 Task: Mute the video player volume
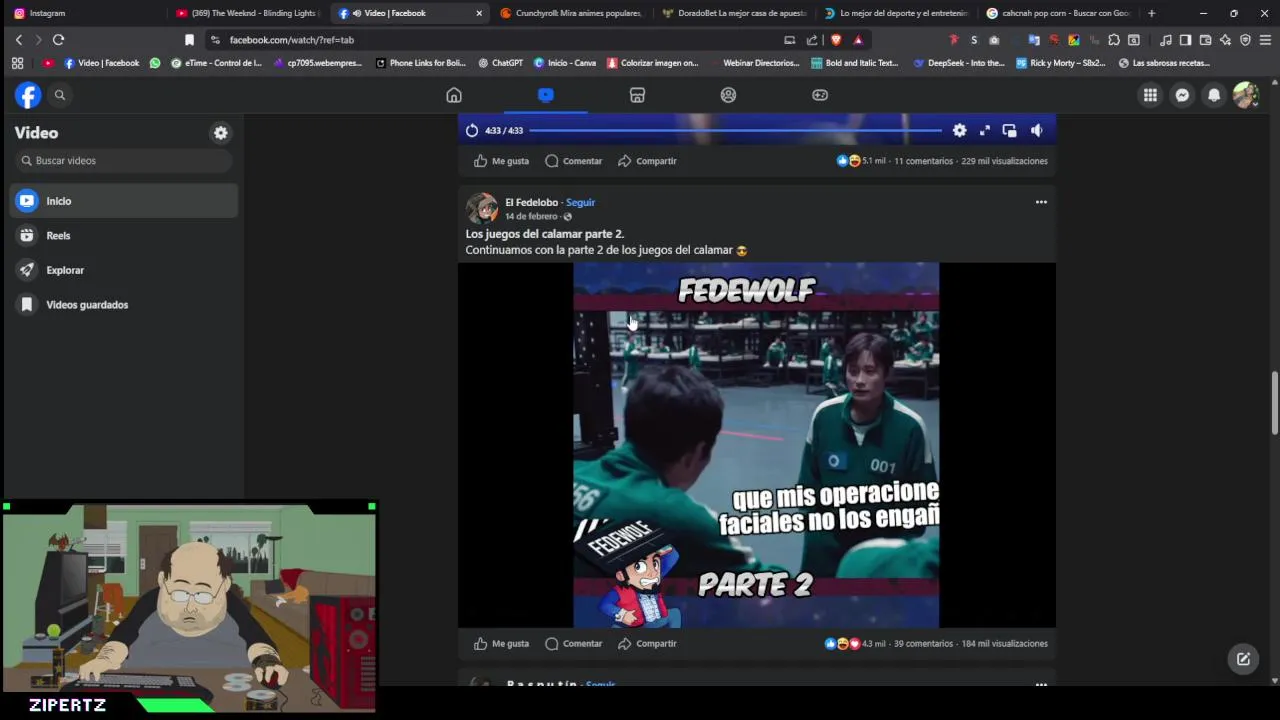tap(1037, 130)
